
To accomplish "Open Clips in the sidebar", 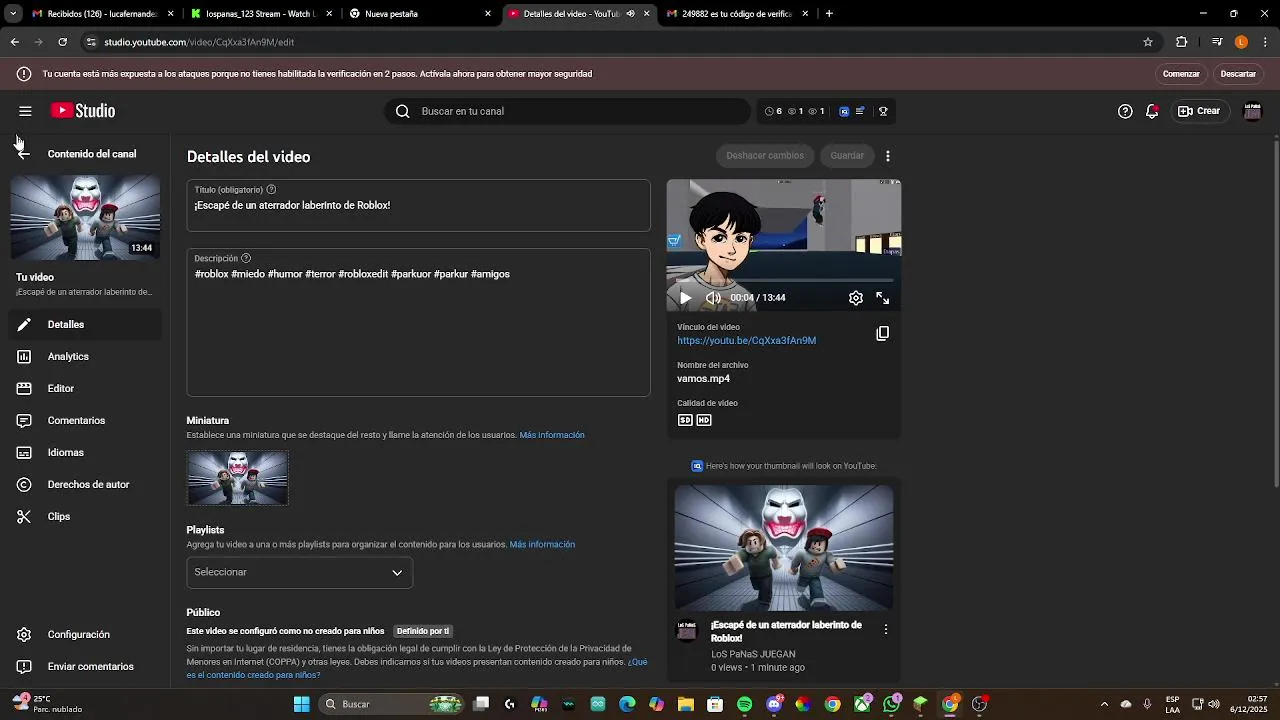I will [85, 516].
